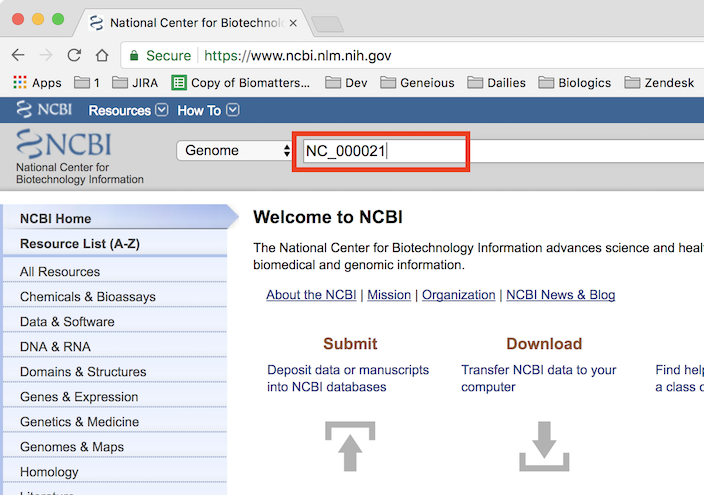Close the National Center for Biotechnology tab

[x=293, y=23]
